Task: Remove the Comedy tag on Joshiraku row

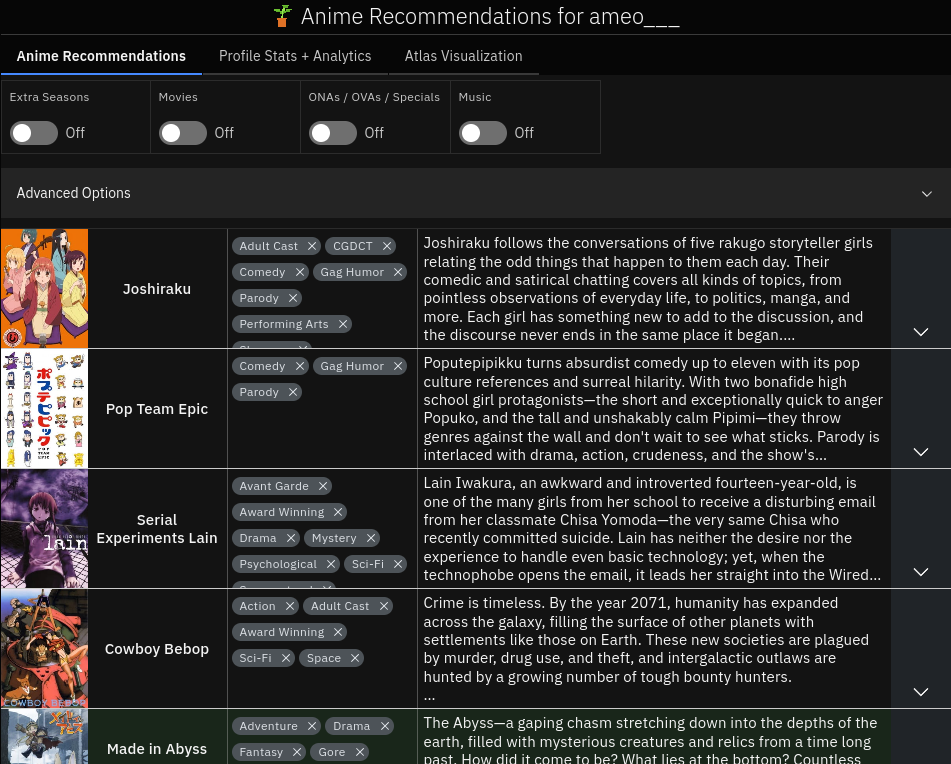Action: [x=300, y=272]
